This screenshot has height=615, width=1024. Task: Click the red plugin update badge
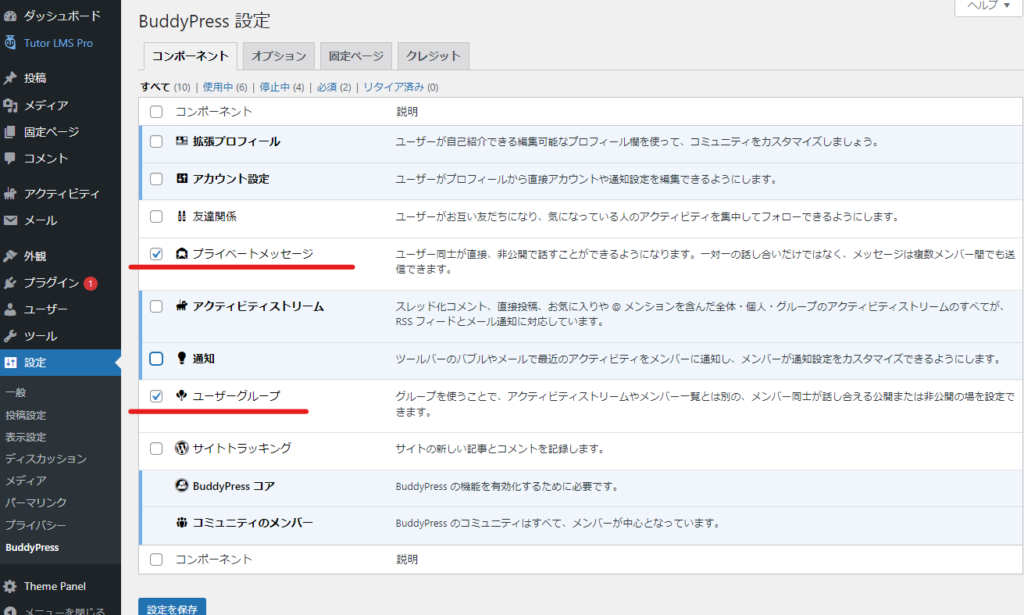point(90,283)
